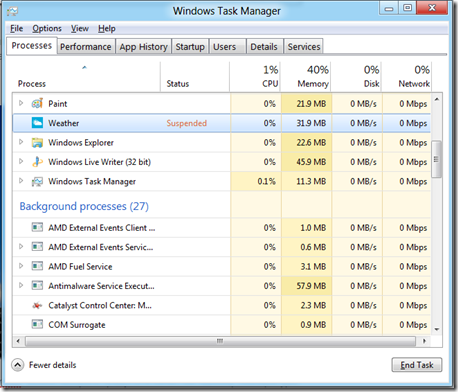Click the vertical scrollbar up arrow
The height and width of the screenshot is (392, 458).
(437, 99)
